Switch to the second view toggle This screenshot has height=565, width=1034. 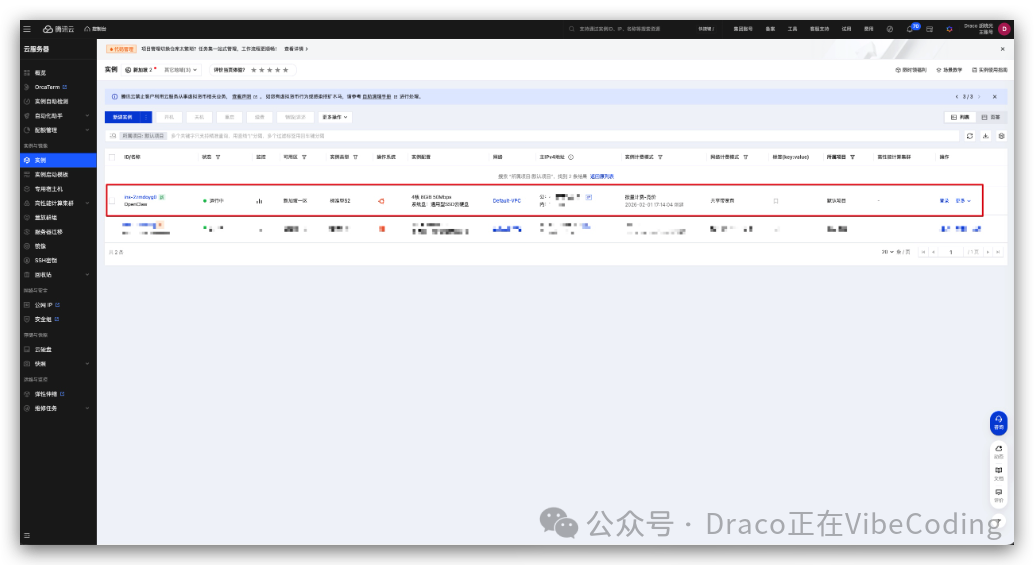coord(991,117)
